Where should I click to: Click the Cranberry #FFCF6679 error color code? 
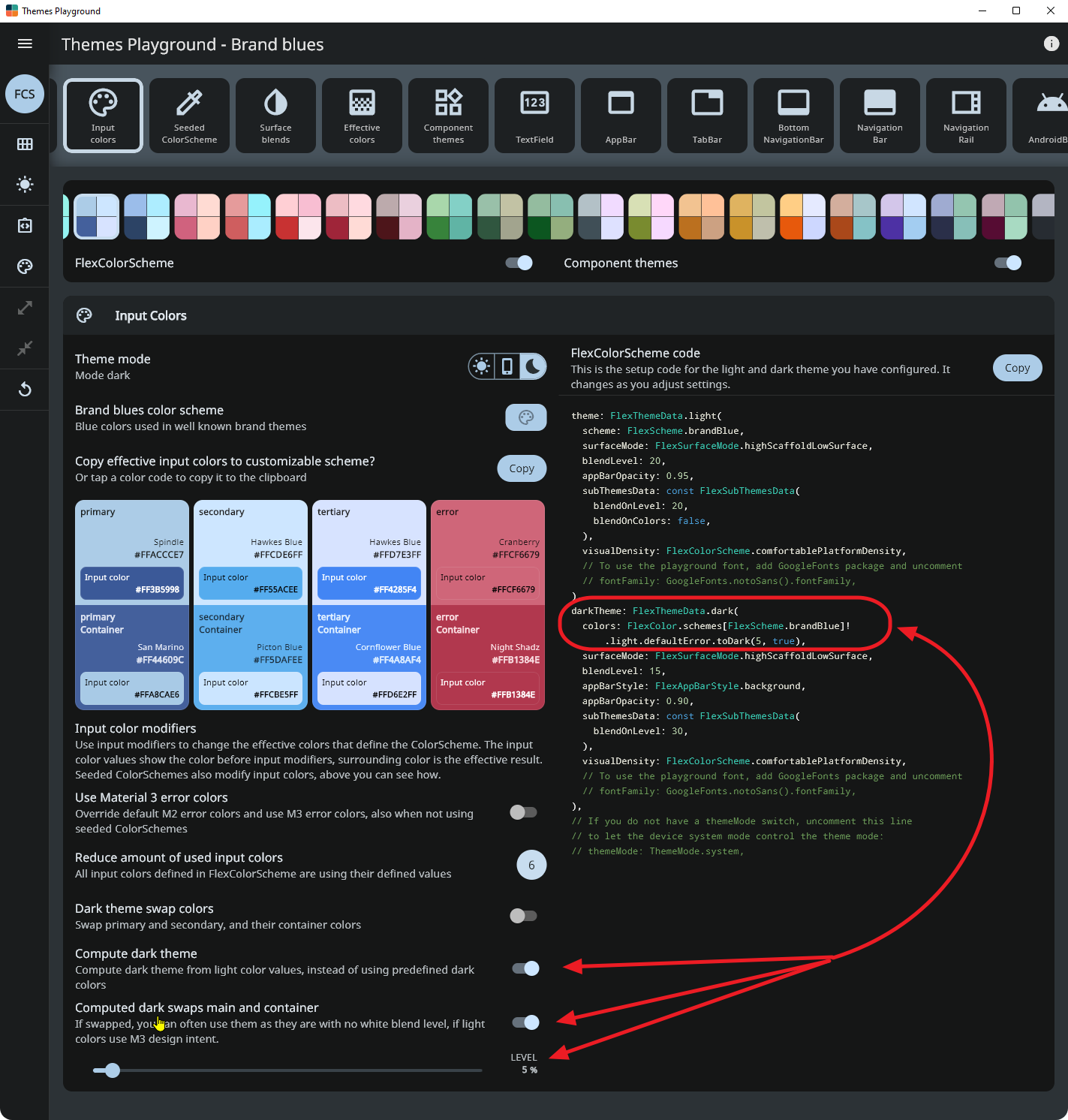[516, 555]
